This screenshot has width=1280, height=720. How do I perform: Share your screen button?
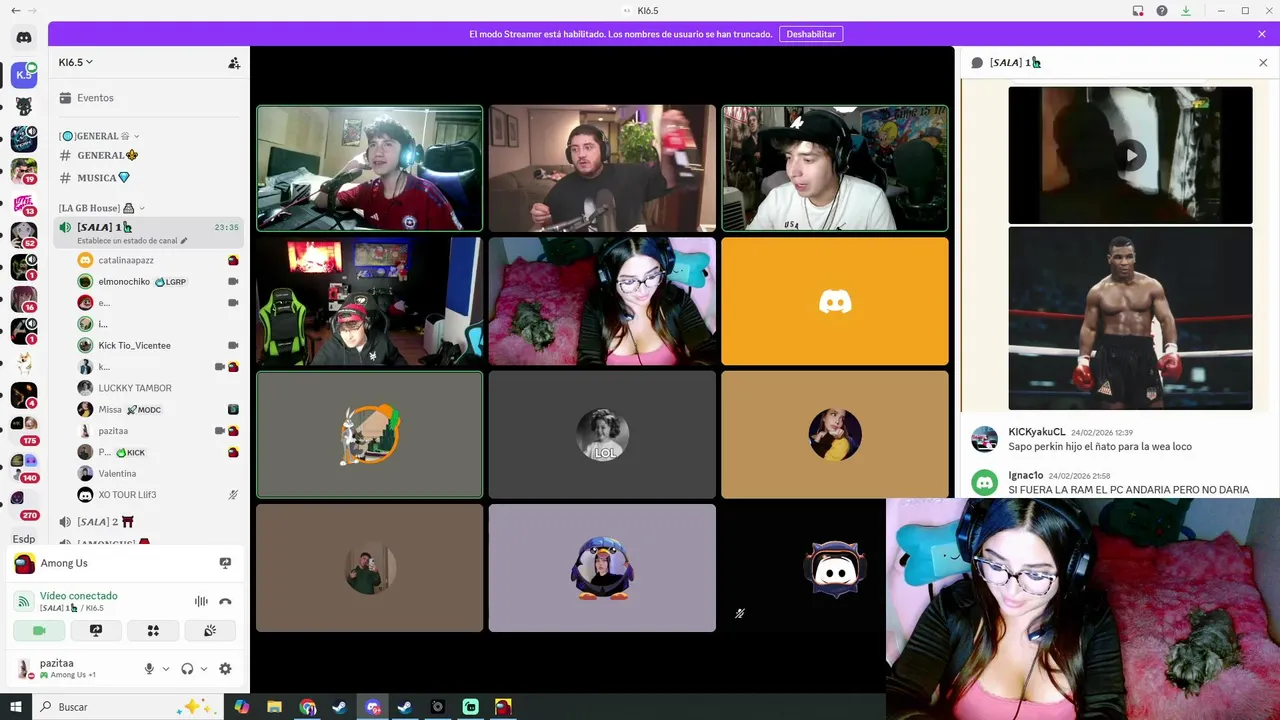pos(96,631)
